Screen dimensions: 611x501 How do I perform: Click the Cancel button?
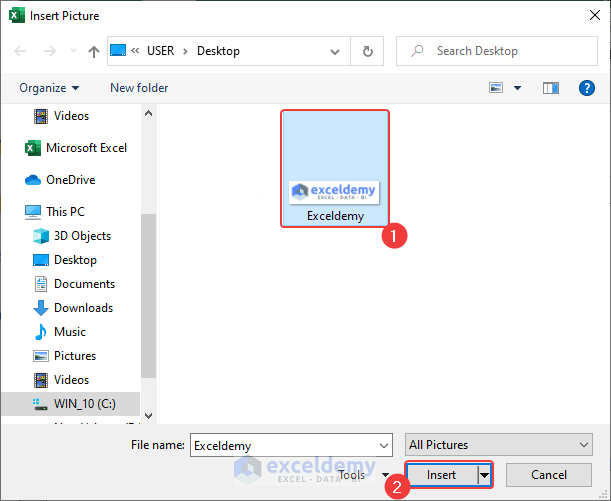click(549, 475)
